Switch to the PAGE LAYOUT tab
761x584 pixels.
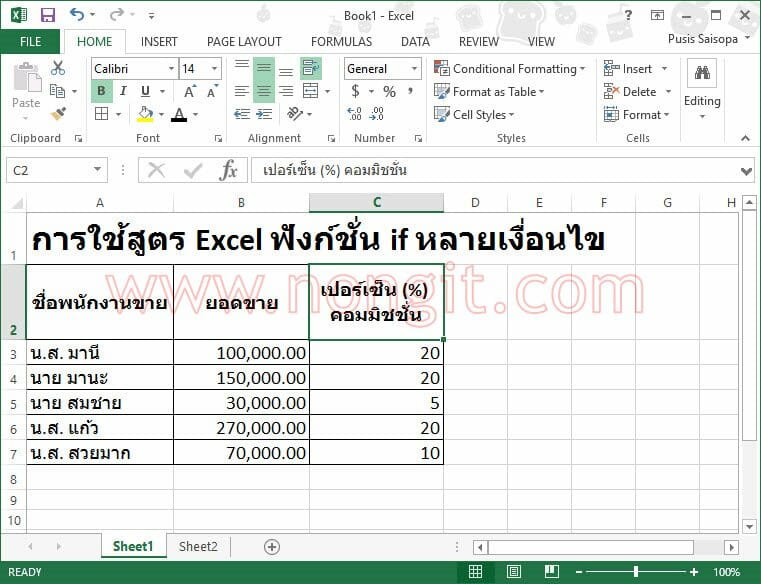[x=244, y=42]
